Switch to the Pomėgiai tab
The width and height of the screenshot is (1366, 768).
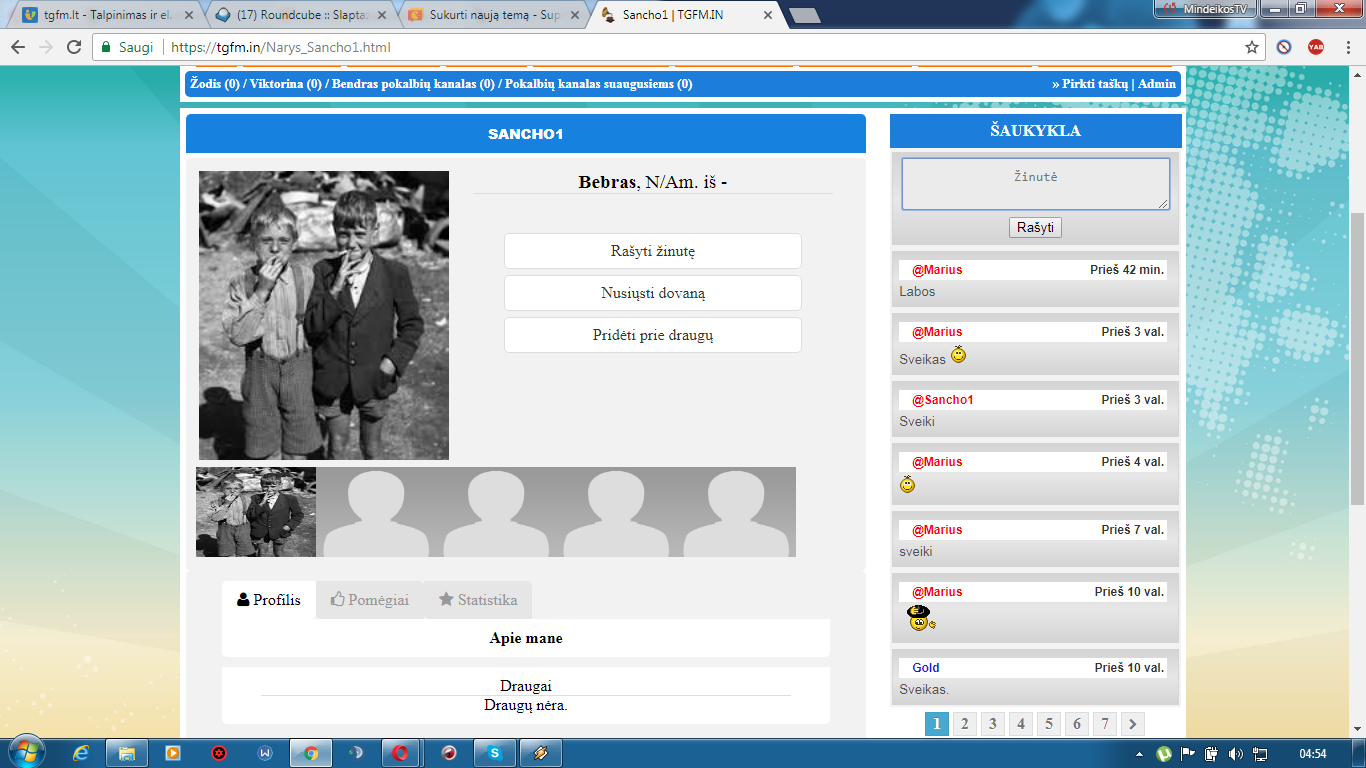point(370,600)
